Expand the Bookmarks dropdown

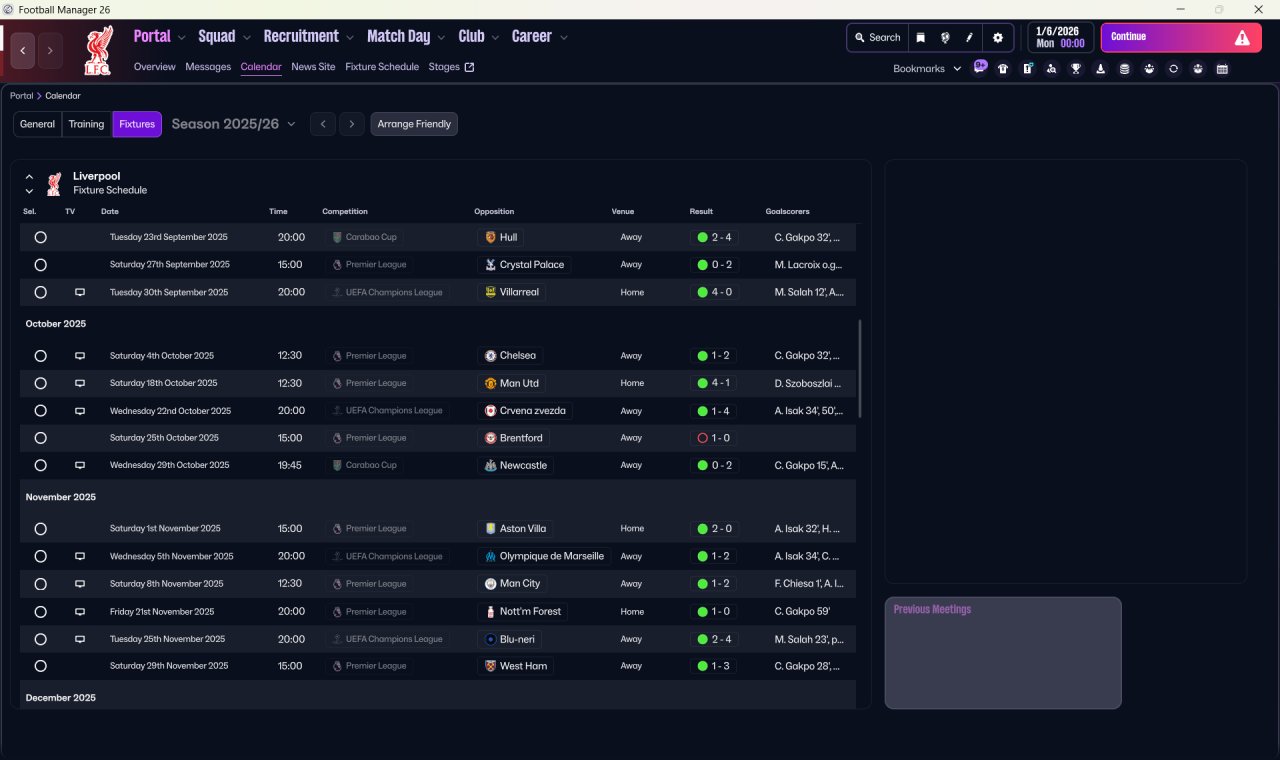pyautogui.click(x=927, y=69)
